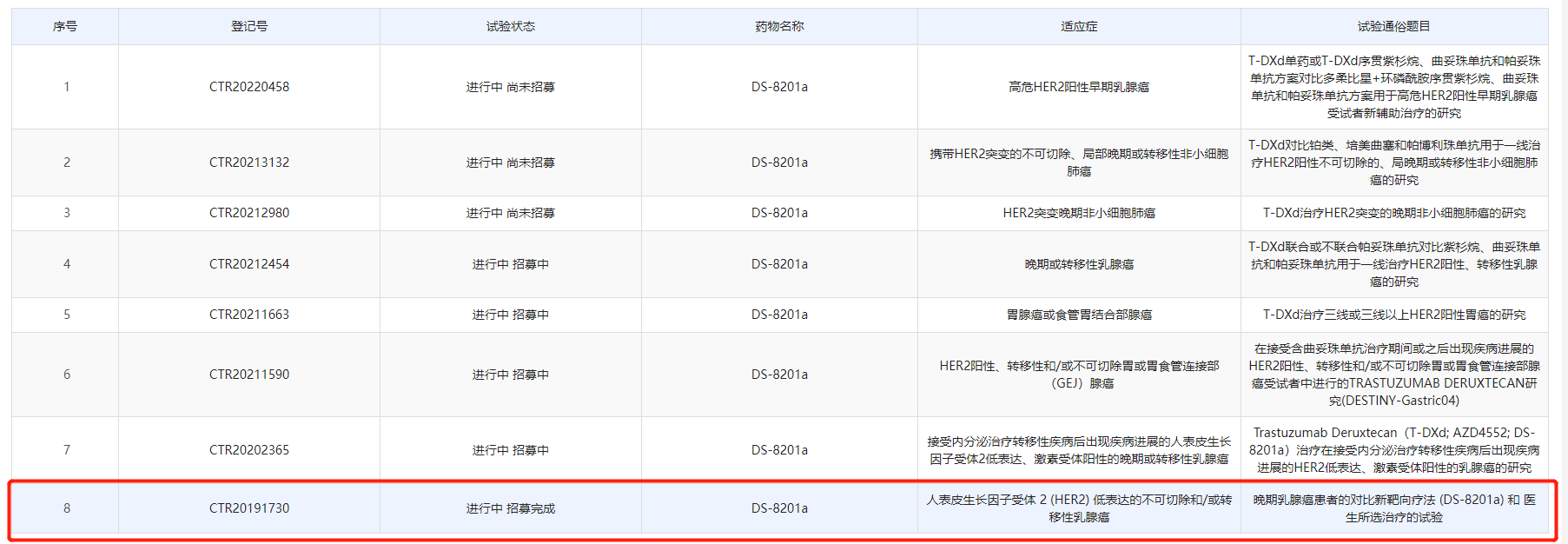The width and height of the screenshot is (1568, 544).
Task: Select the 适应症 column header
Action: pos(1079,27)
